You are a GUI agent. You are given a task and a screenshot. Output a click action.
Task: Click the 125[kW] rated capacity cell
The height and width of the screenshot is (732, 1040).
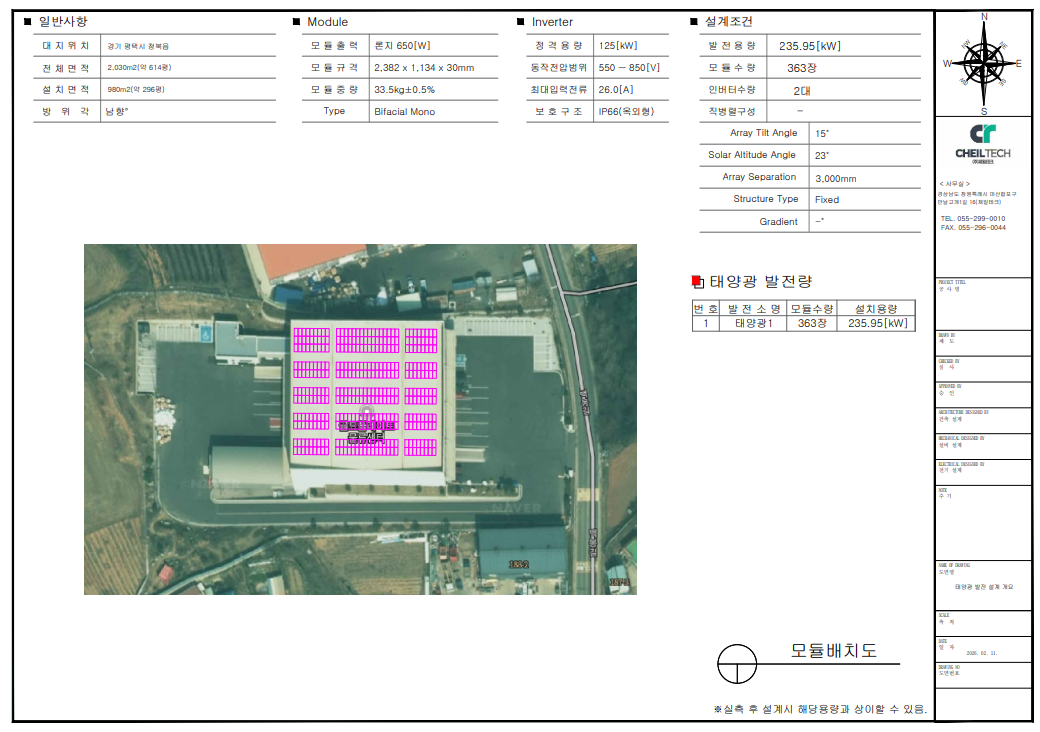617,46
